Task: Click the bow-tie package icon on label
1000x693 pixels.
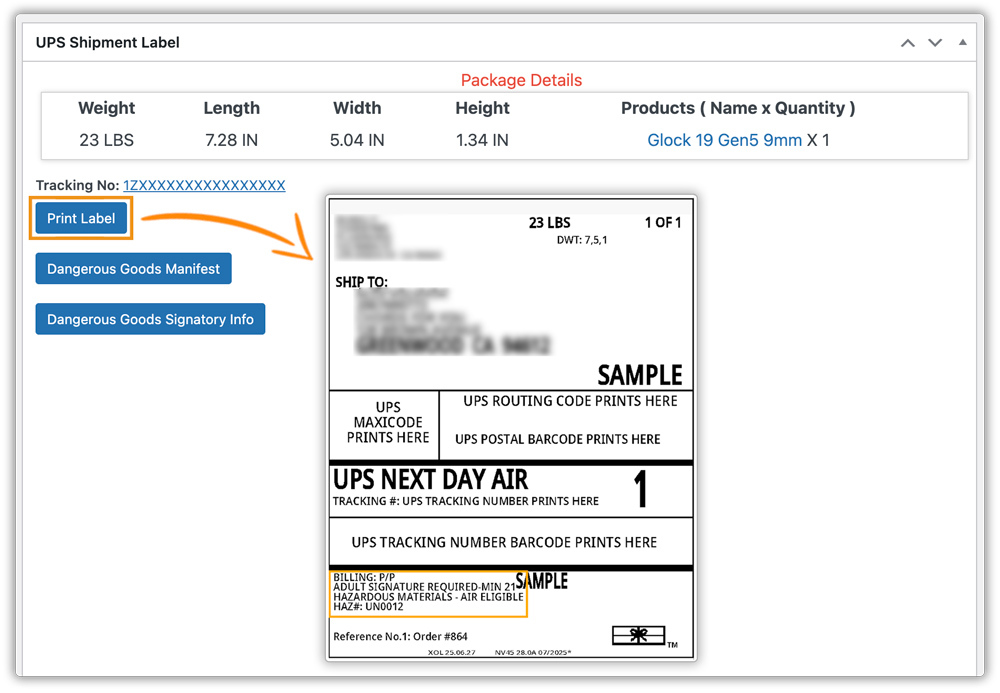Action: click(x=638, y=635)
